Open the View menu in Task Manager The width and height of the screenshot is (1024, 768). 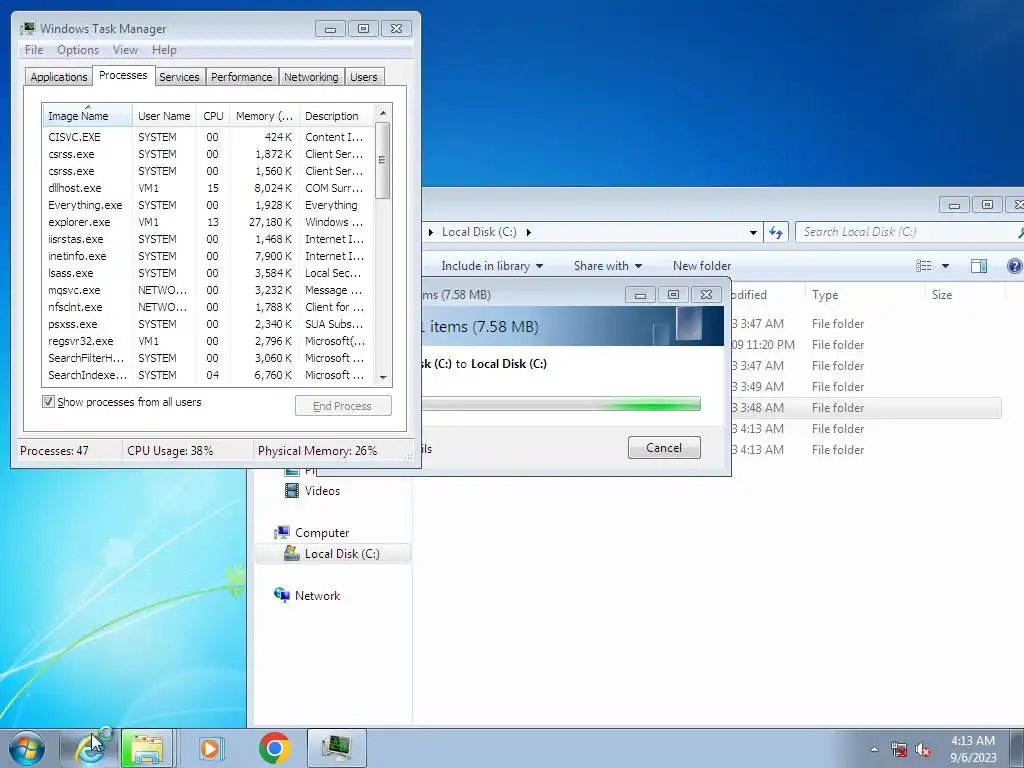[125, 50]
